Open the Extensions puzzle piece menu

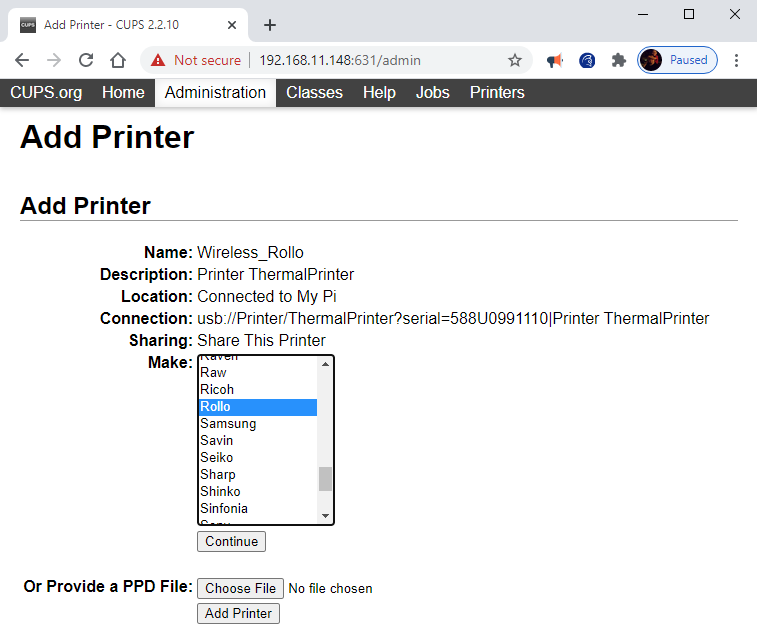[x=618, y=60]
